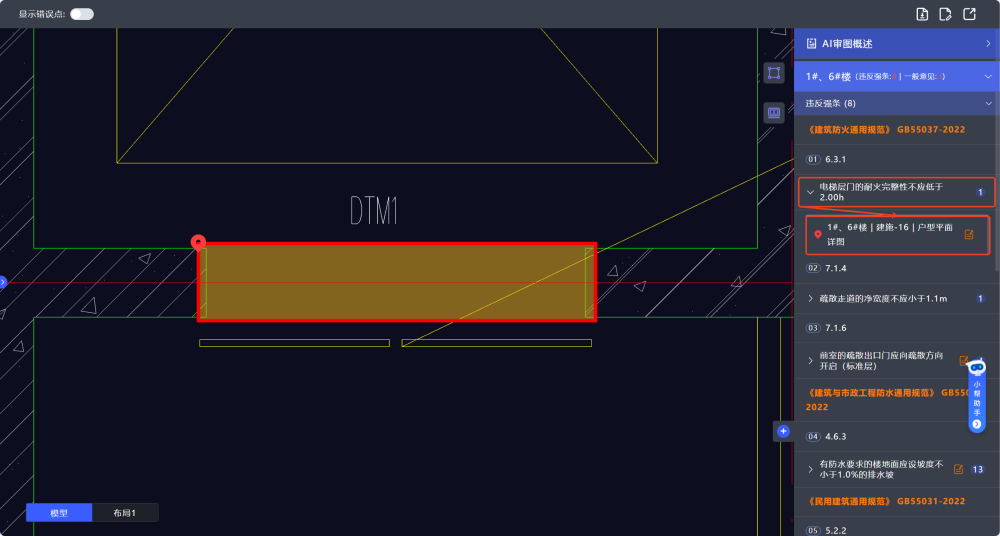Expand 疏散走道的净宽度不应小于1.1m item
Image resolution: width=1000 pixels, height=536 pixels.
click(811, 298)
